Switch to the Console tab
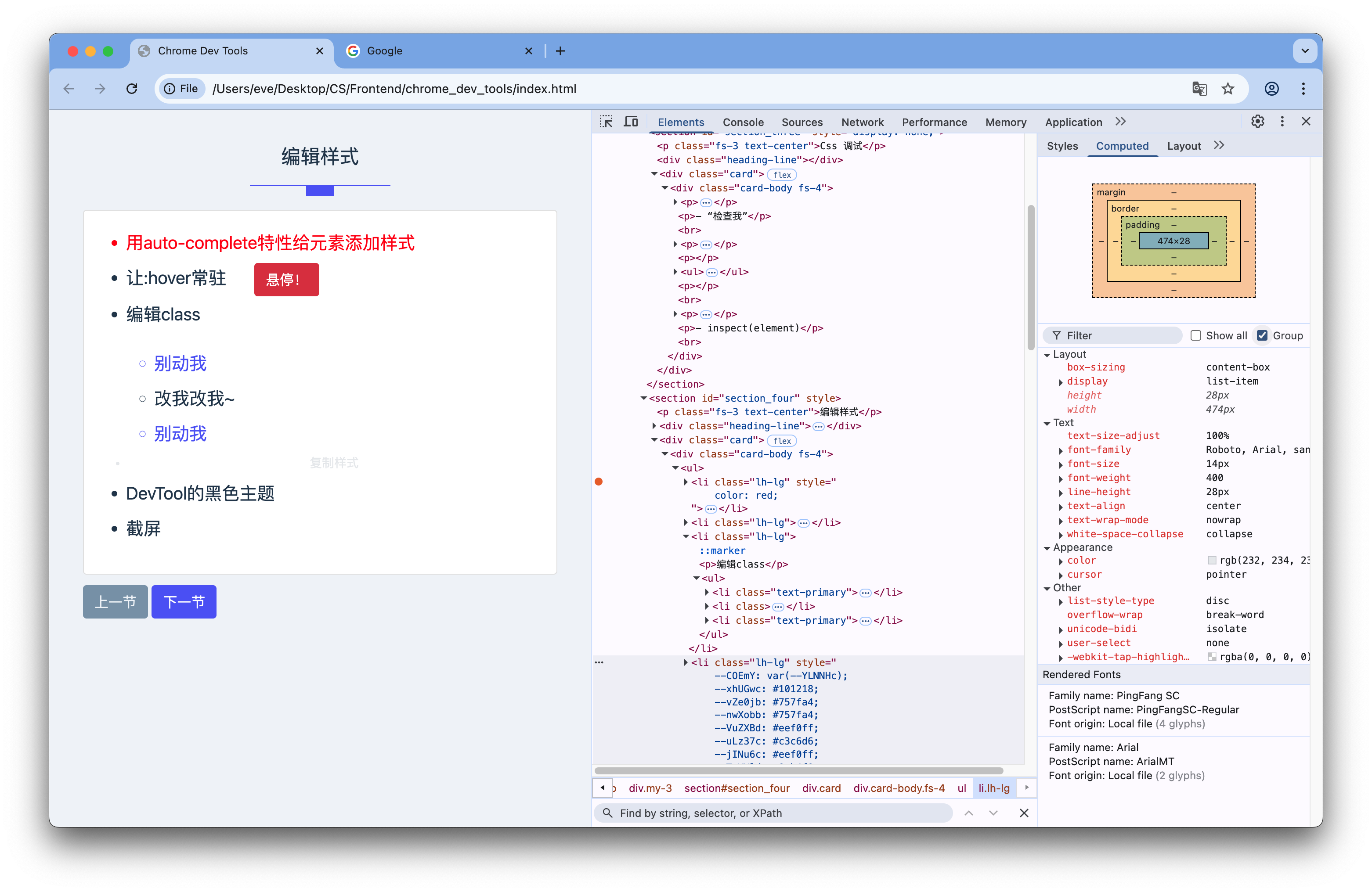Viewport: 1372px width, 892px height. pyautogui.click(x=743, y=122)
